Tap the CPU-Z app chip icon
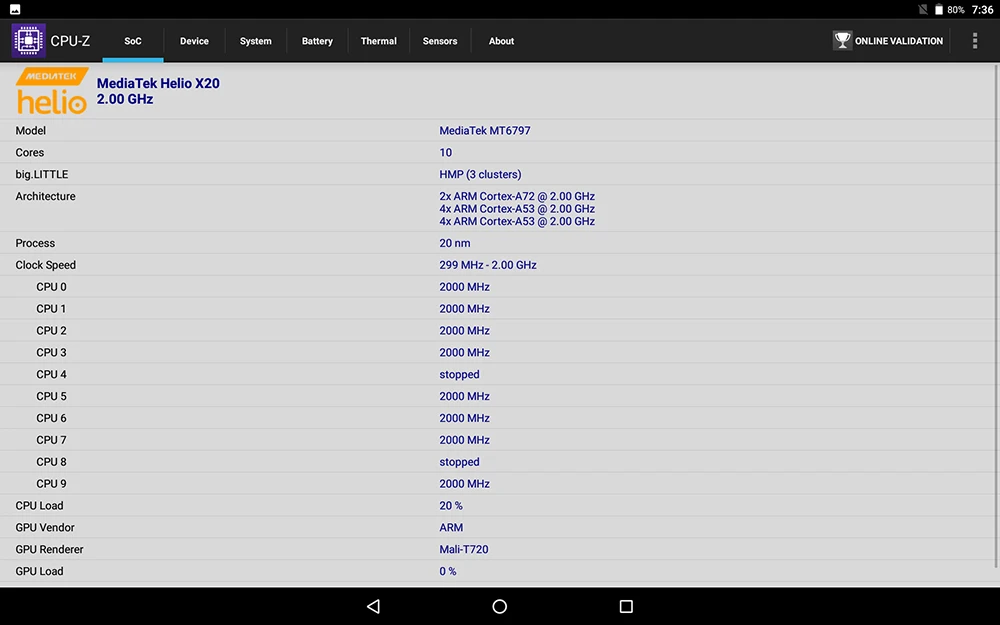This screenshot has height=625, width=1000. (x=29, y=40)
